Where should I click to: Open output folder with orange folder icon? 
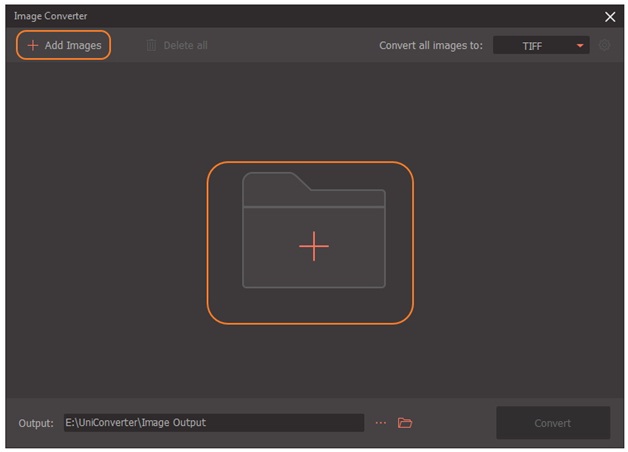[x=405, y=423]
